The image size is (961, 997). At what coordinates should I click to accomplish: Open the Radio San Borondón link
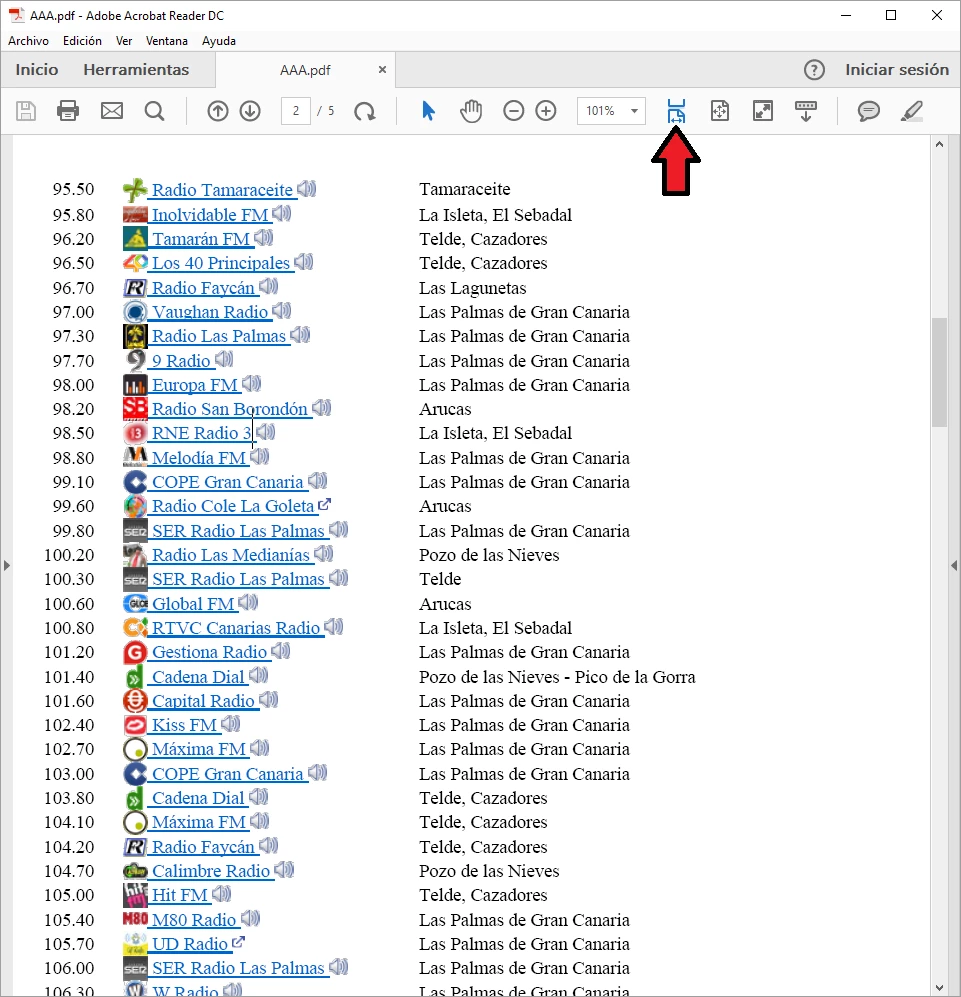(x=230, y=409)
